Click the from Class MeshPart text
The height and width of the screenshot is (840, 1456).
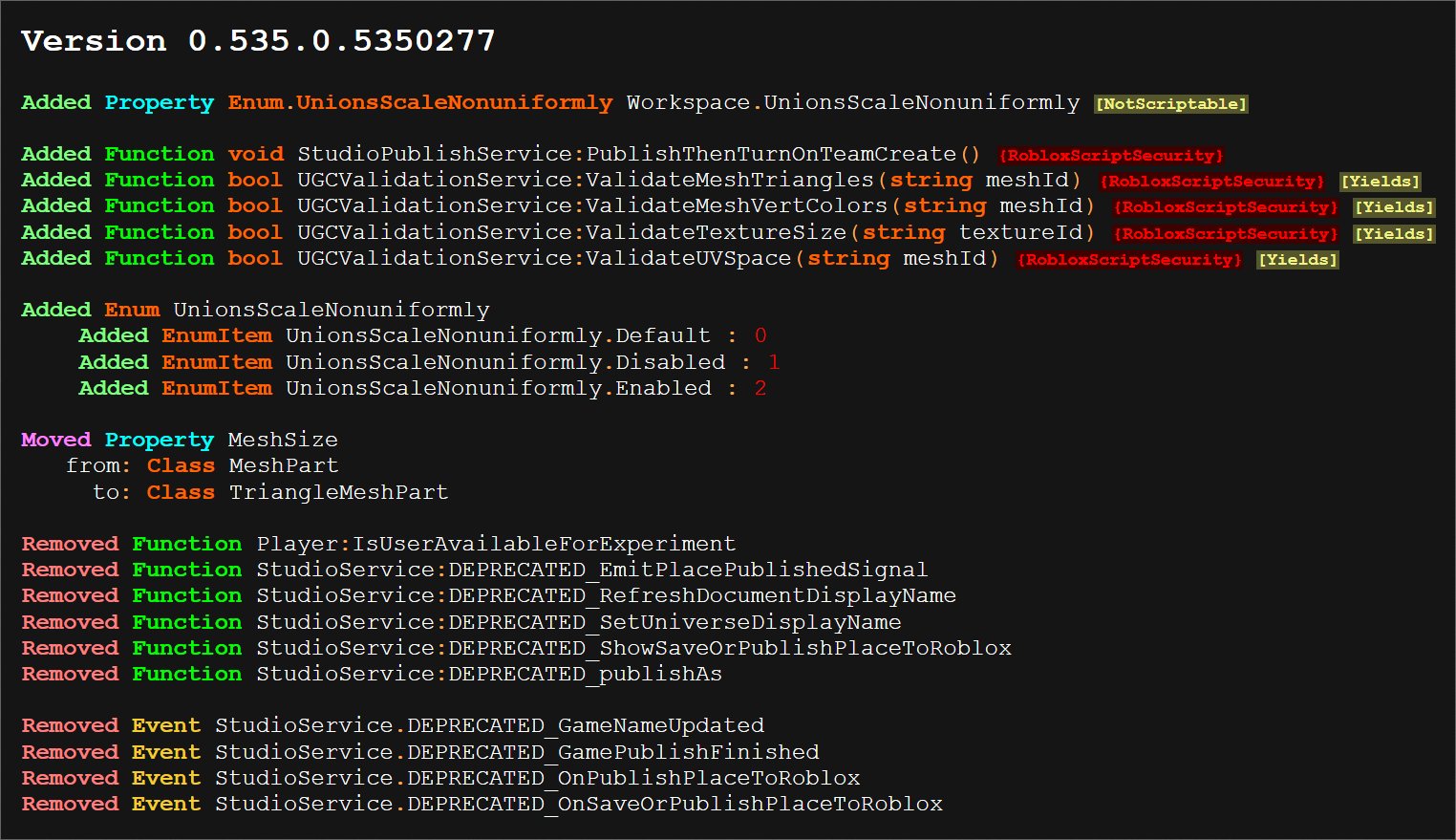(x=202, y=465)
